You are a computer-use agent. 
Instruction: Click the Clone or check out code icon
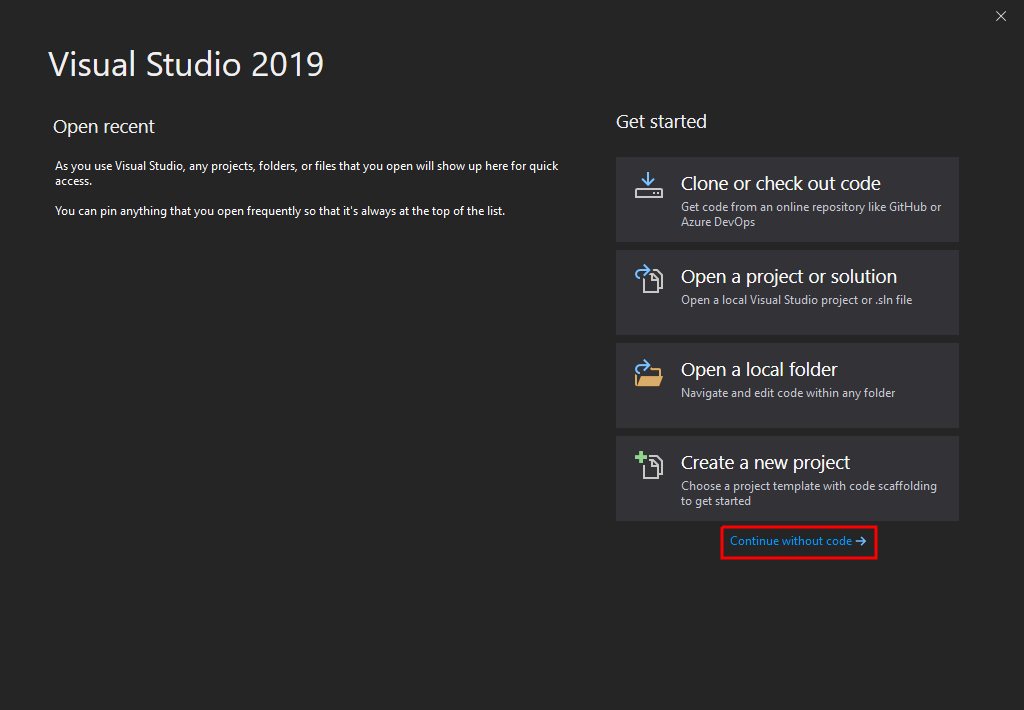648,185
